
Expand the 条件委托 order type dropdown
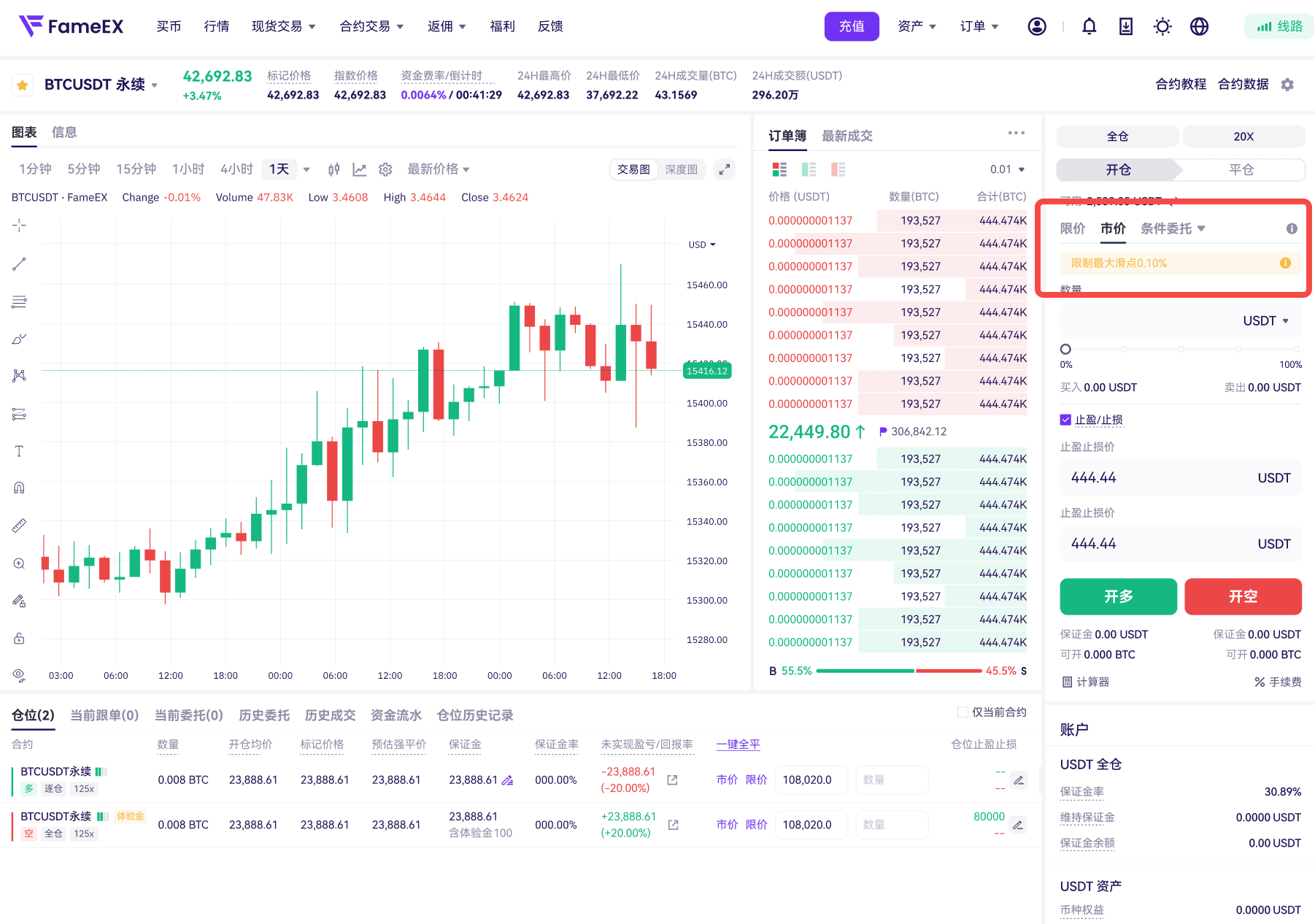pos(1173,228)
